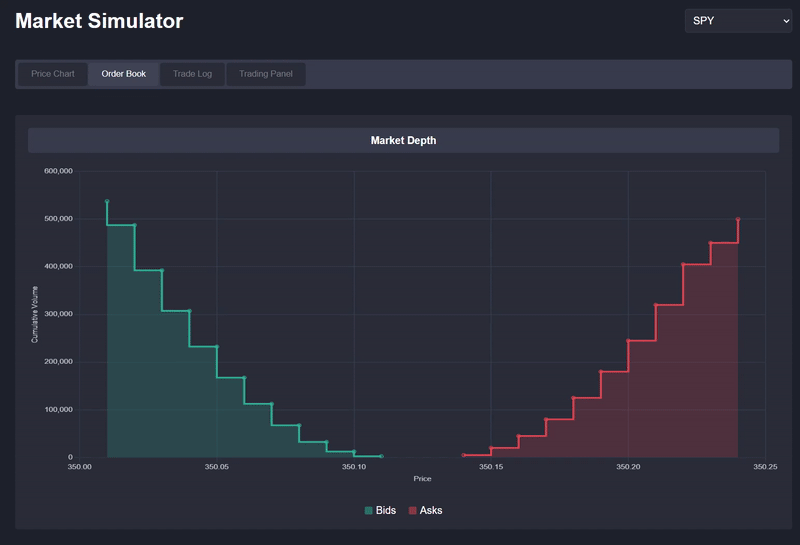Select the bid data point at price 350.03
Image resolution: width=800 pixels, height=545 pixels.
(x=162, y=270)
